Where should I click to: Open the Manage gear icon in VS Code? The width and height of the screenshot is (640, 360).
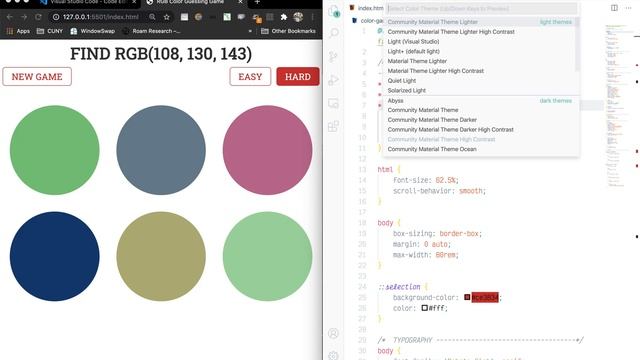pyautogui.click(x=333, y=355)
